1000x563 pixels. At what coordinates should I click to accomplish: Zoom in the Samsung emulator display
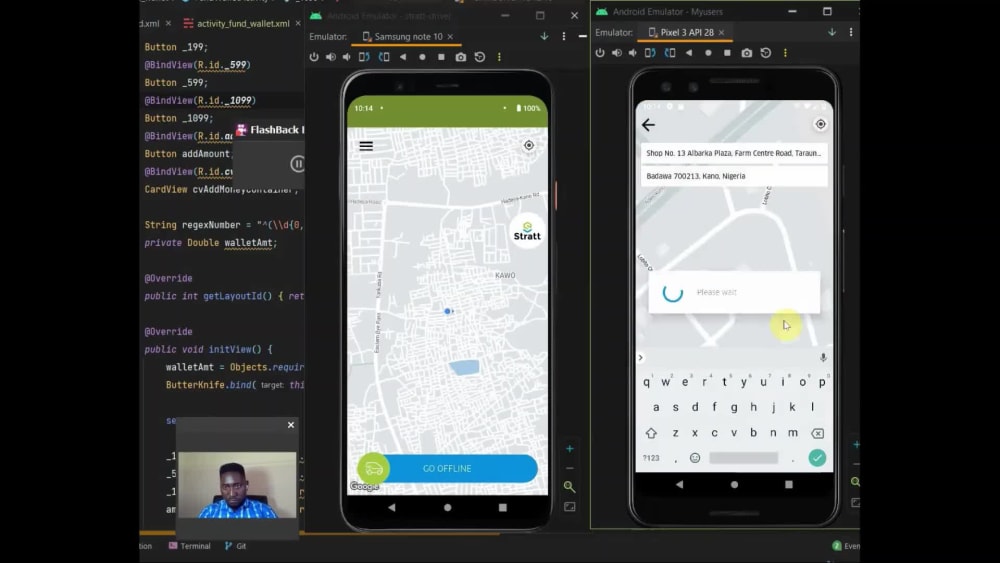point(570,449)
